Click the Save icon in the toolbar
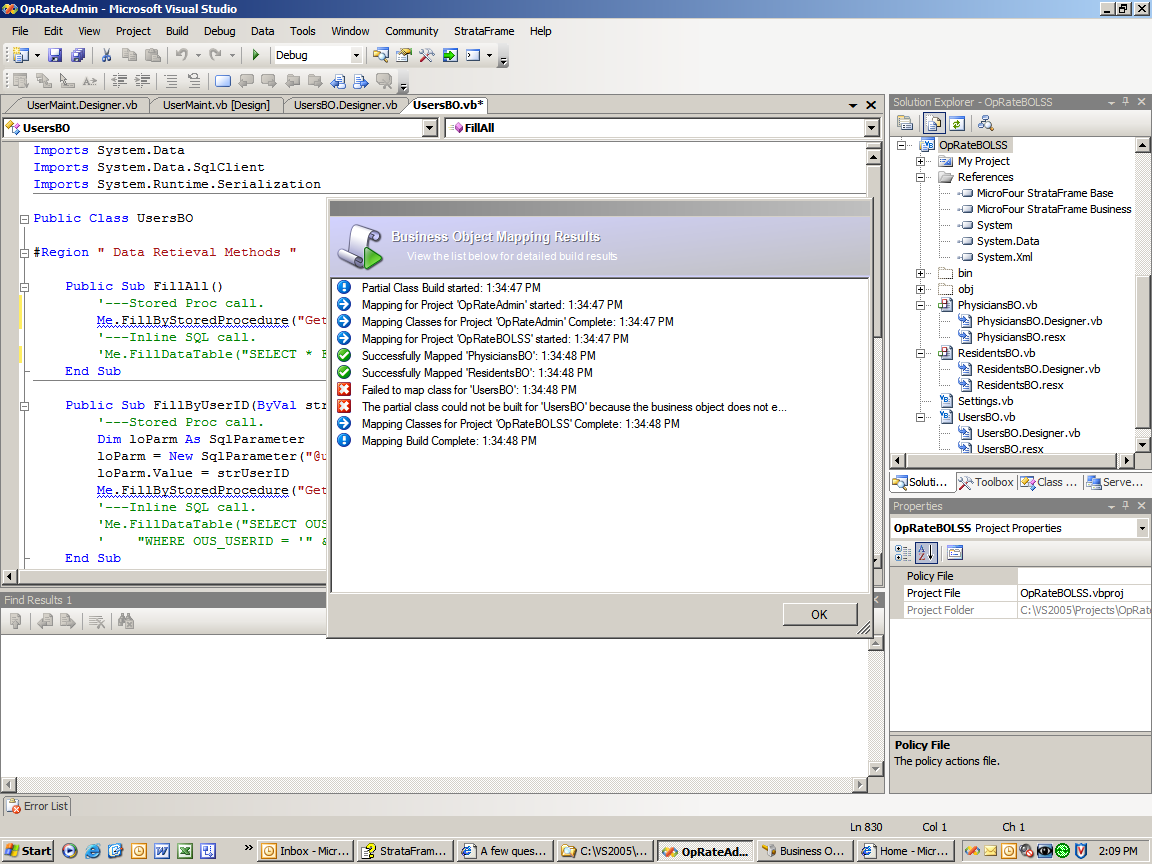Screen dimensions: 1152x864 [x=55, y=56]
